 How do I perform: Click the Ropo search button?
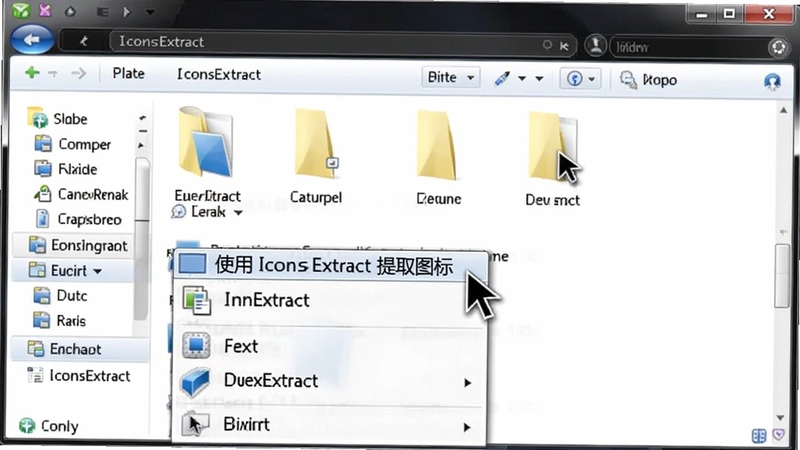[x=648, y=80]
